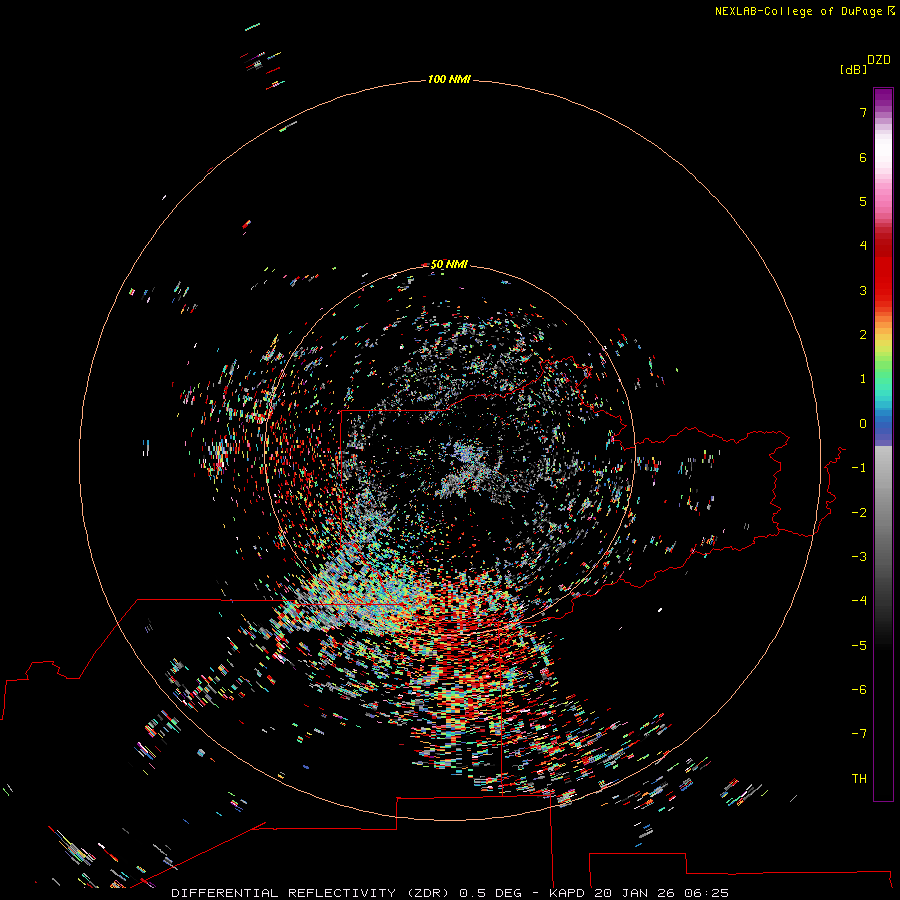Click the -1 value on color scale
Viewport: 900px width, 900px height.
coord(859,468)
